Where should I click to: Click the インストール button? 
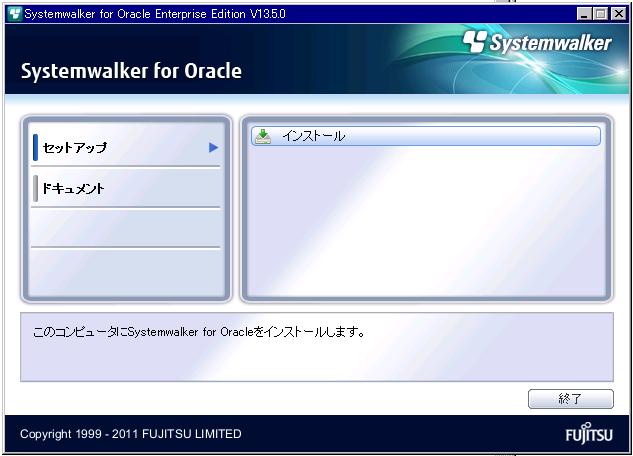[425, 136]
